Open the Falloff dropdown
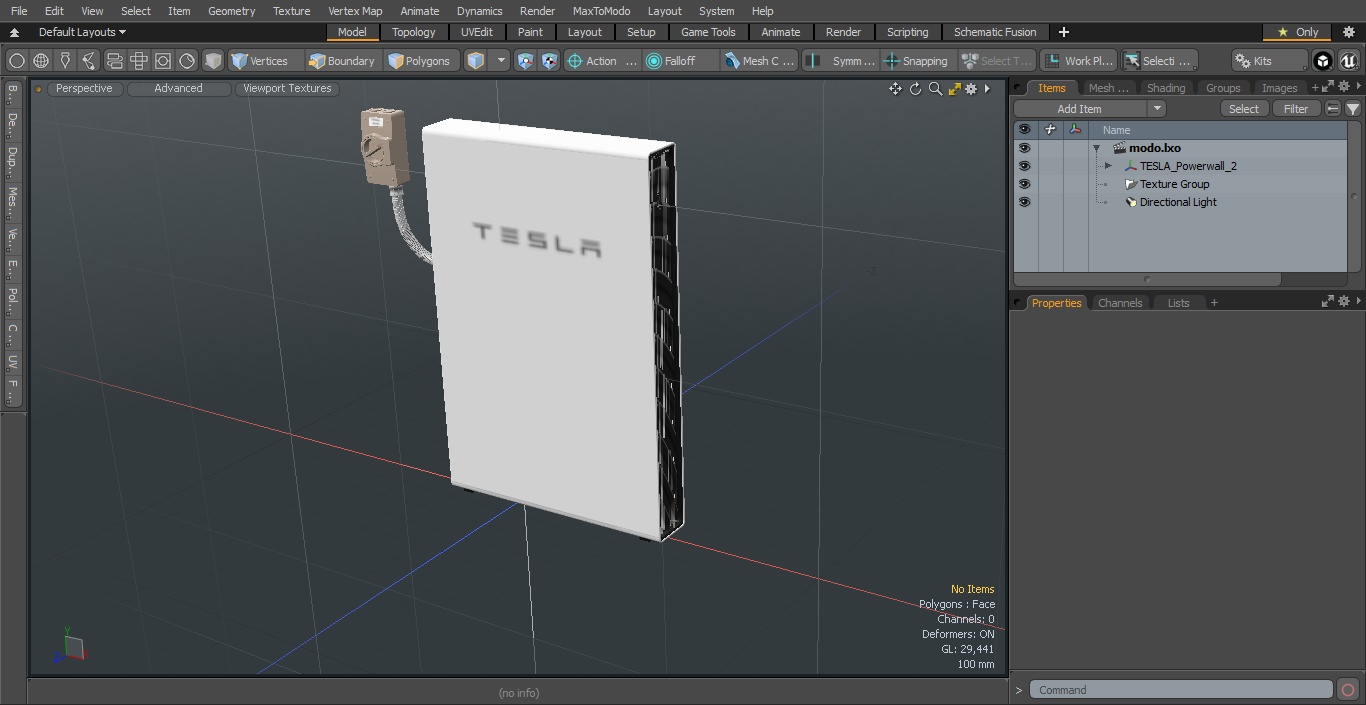 click(681, 61)
